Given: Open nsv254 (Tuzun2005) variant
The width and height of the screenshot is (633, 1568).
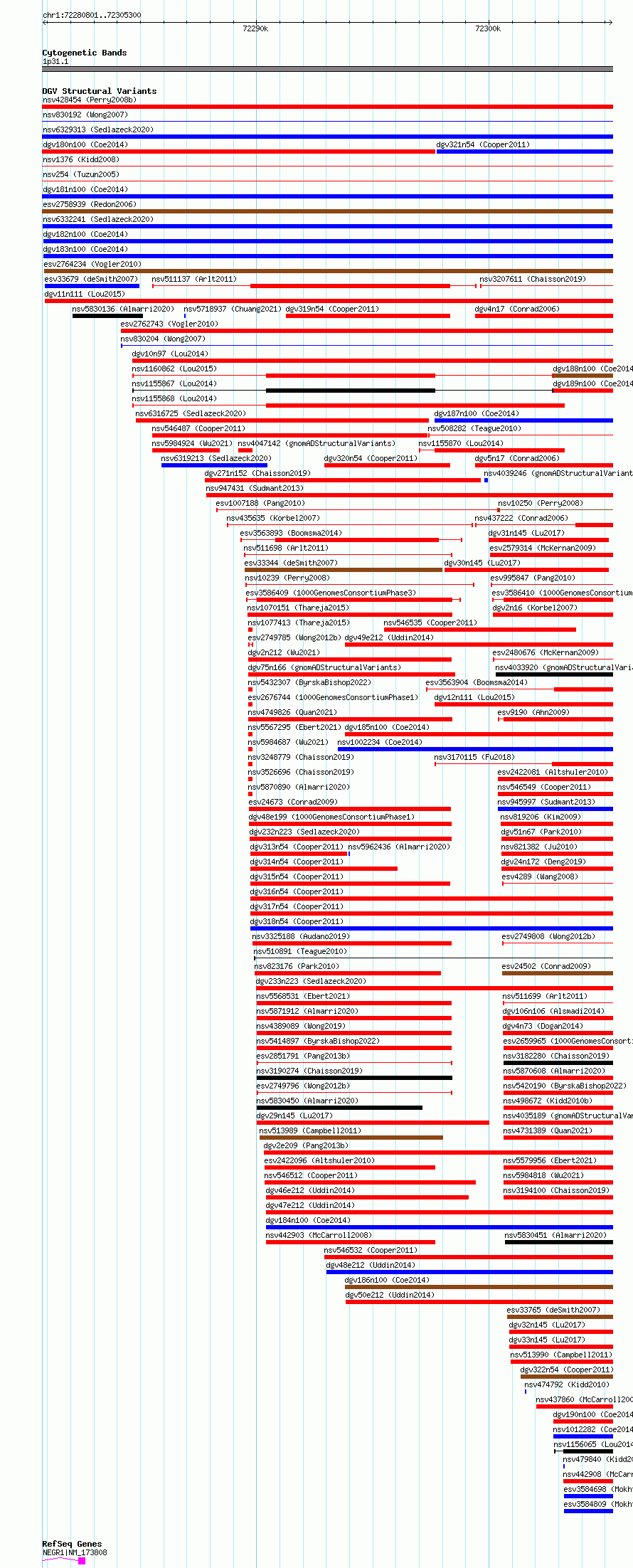Looking at the screenshot, I should pos(81,175).
